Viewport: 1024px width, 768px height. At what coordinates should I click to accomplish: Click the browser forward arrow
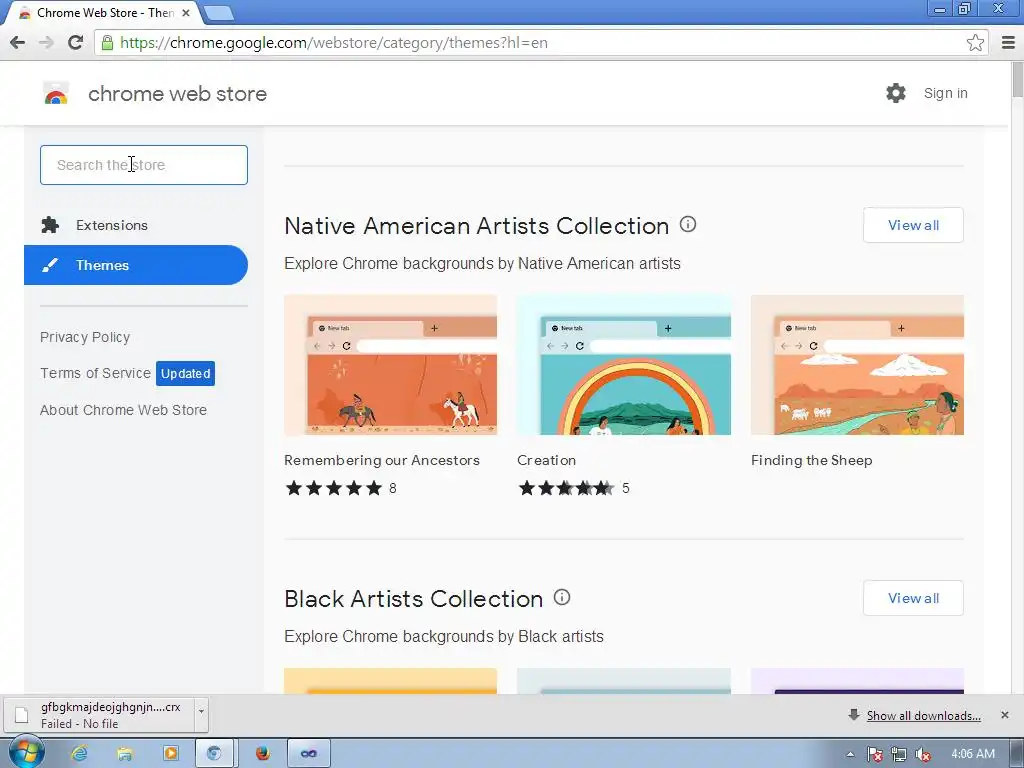click(46, 43)
